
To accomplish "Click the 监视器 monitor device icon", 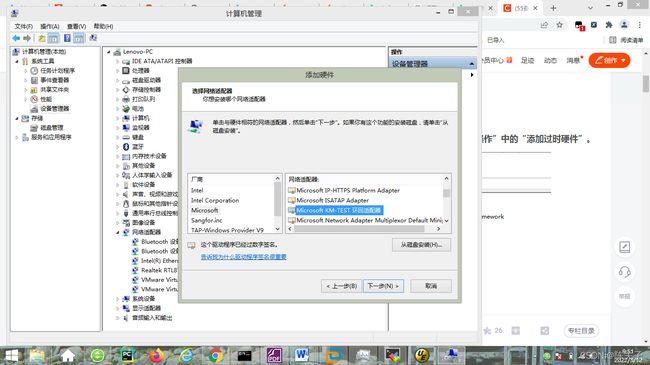I will tap(126, 127).
